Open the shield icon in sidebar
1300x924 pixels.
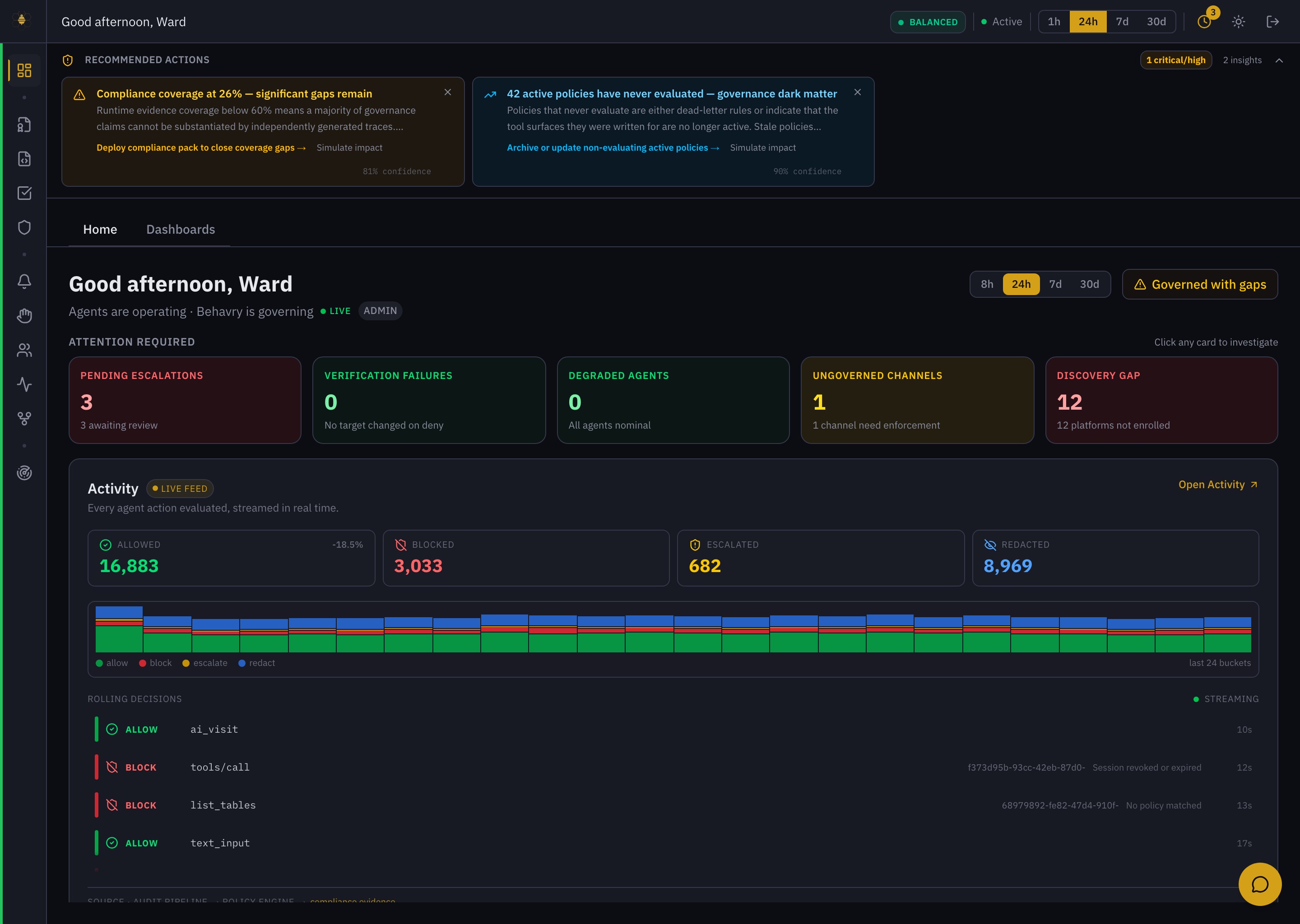(x=24, y=227)
